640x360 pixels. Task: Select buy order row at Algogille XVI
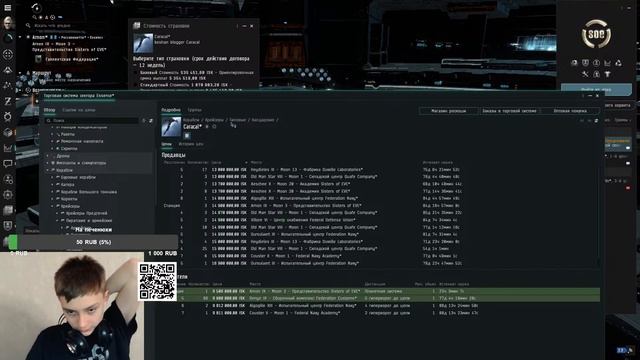pyautogui.click(x=388, y=305)
